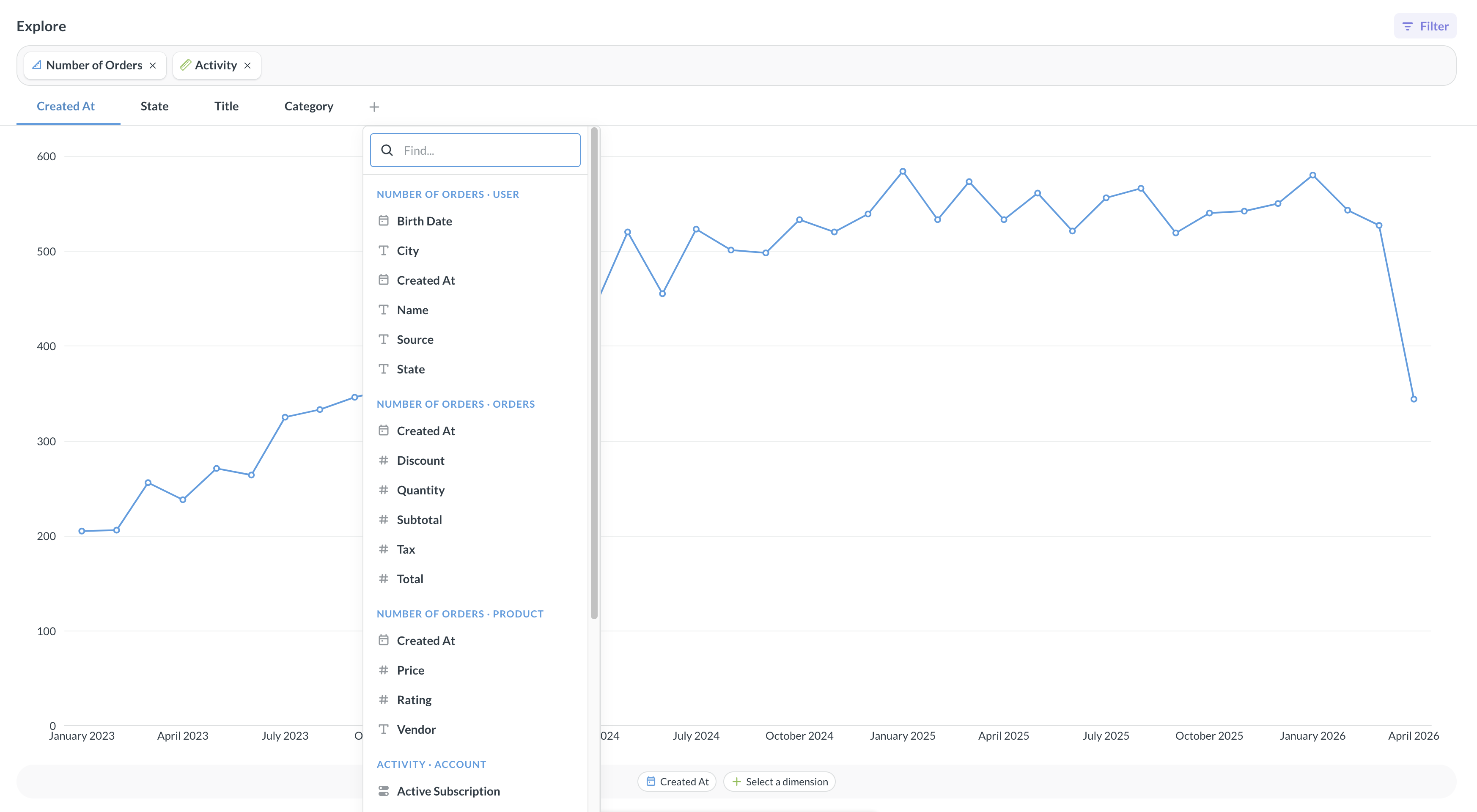This screenshot has width=1477, height=812.
Task: Switch to the Category tab
Action: (308, 106)
